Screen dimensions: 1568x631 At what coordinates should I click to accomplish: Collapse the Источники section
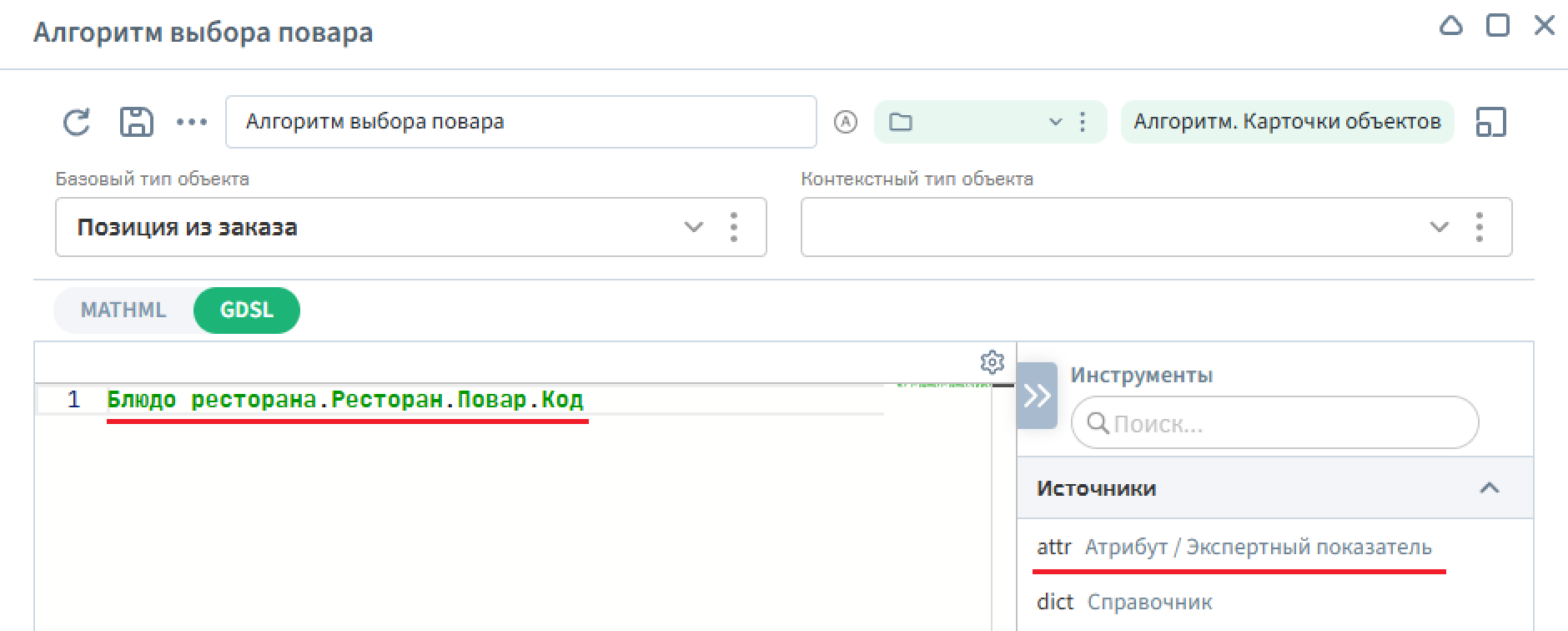(x=1489, y=488)
